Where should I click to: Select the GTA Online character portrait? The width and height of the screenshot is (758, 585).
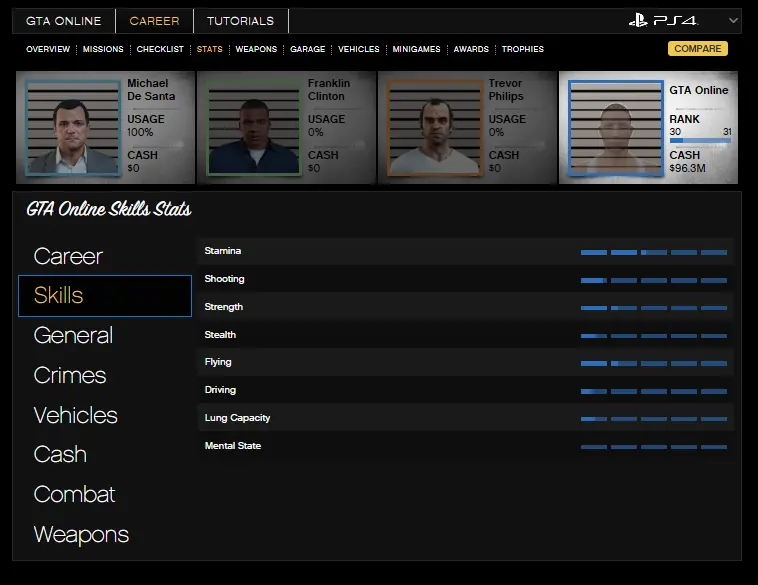[x=615, y=128]
